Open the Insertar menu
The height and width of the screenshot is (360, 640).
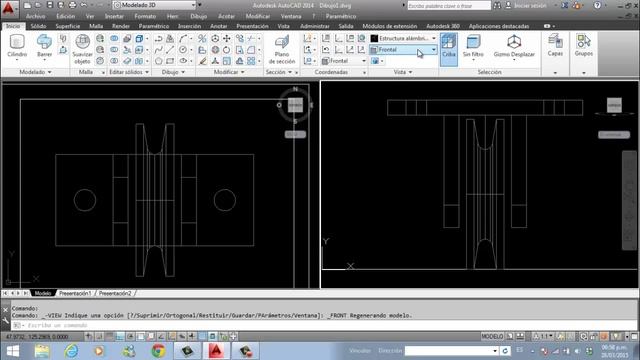click(114, 16)
